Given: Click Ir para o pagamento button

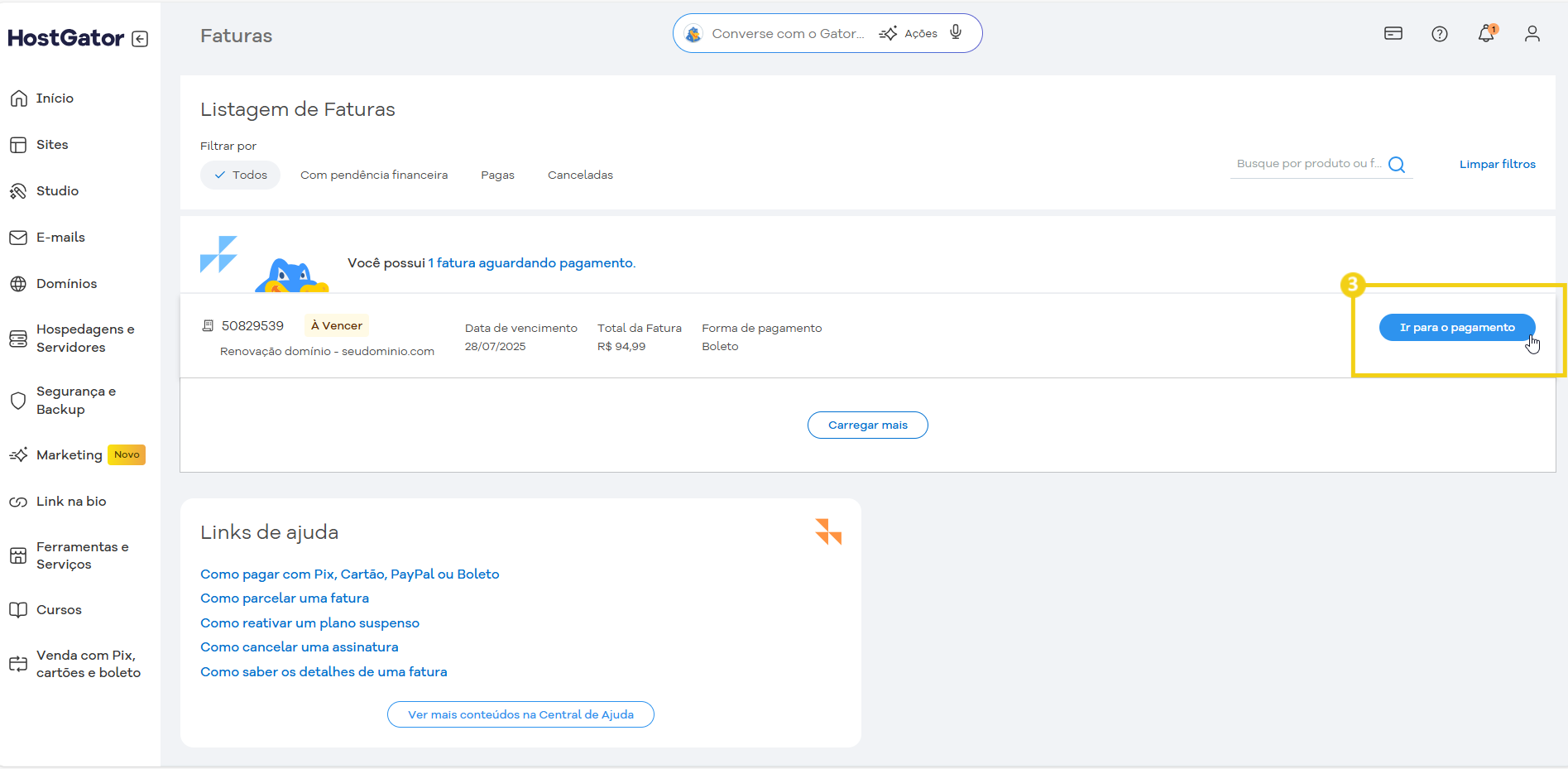Looking at the screenshot, I should (x=1456, y=328).
